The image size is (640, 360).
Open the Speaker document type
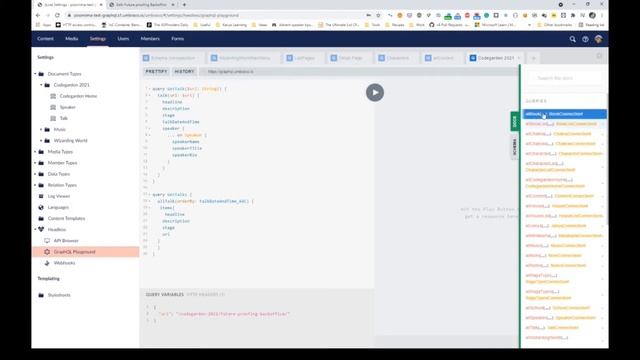pos(68,107)
